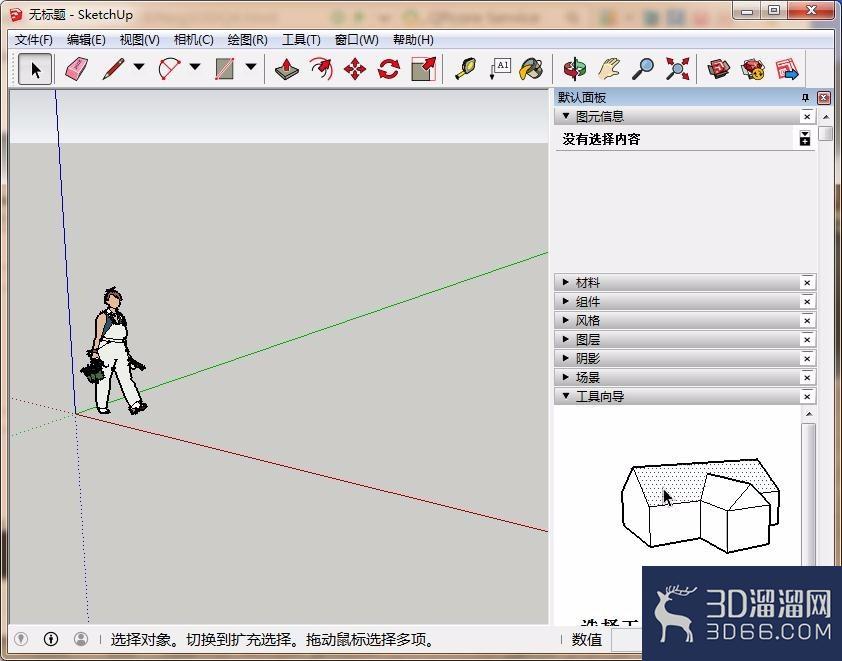
Task: Pick the Paint Bucket tool
Action: point(531,69)
